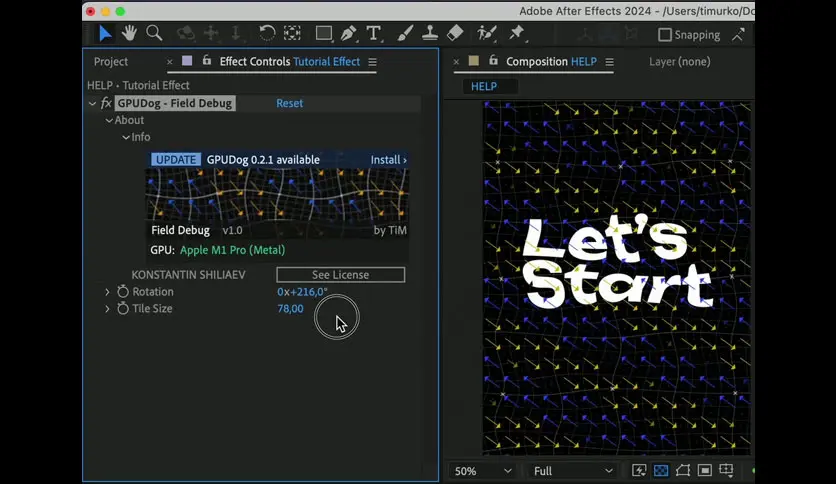Select the Puppet Pin tool
This screenshot has width=836, height=484.
click(516, 34)
